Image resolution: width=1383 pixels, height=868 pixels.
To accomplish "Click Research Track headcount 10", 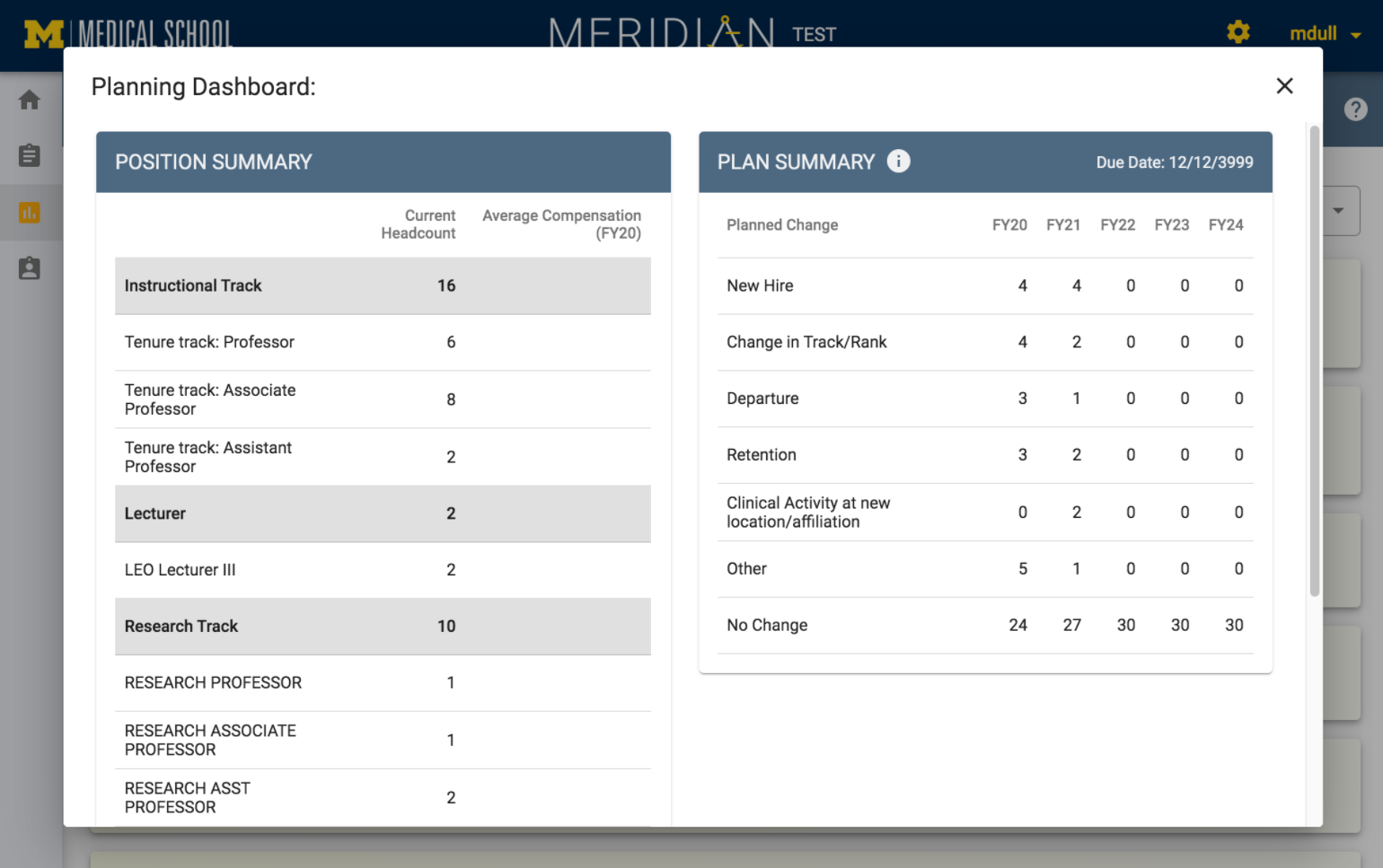I will pyautogui.click(x=446, y=627).
